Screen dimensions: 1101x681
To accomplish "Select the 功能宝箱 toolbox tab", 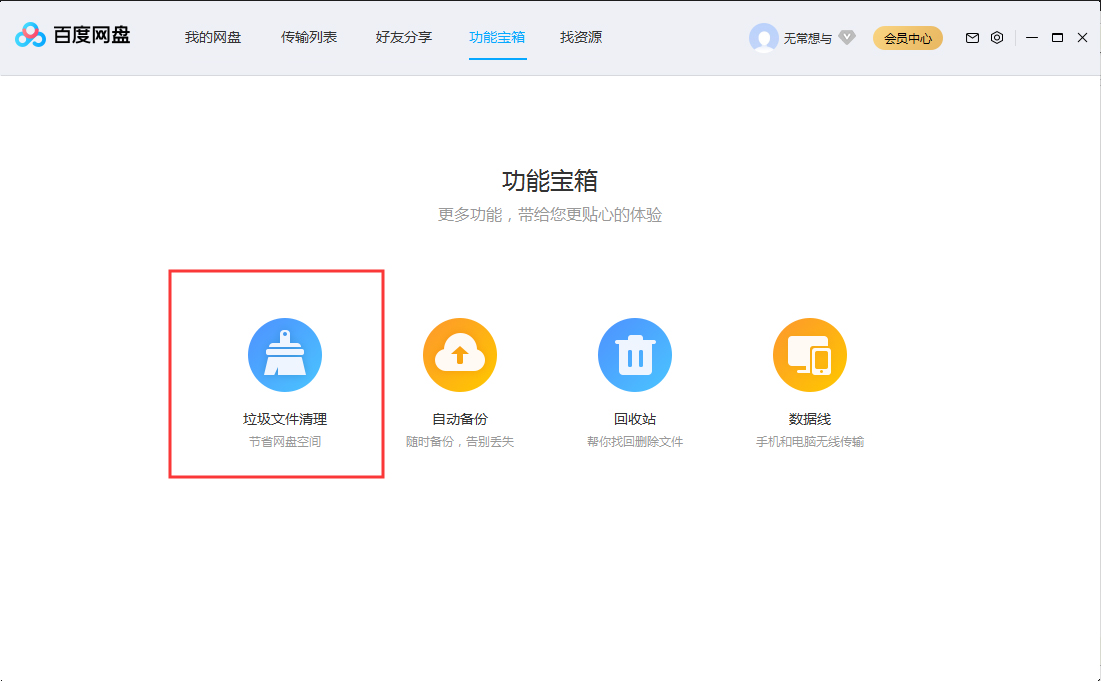I will point(498,37).
